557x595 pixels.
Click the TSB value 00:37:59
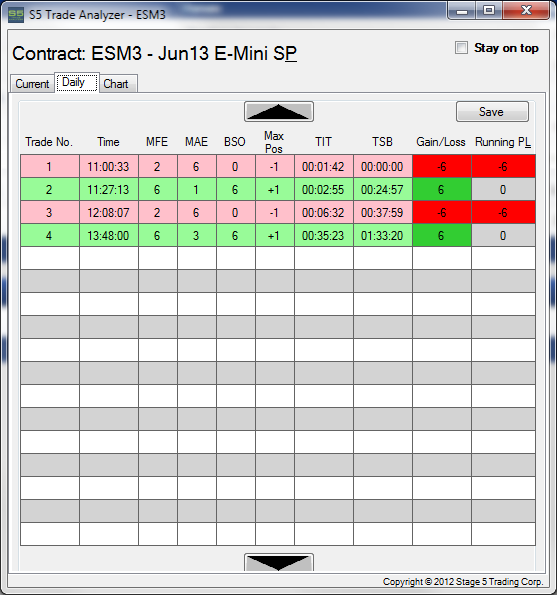(x=382, y=212)
